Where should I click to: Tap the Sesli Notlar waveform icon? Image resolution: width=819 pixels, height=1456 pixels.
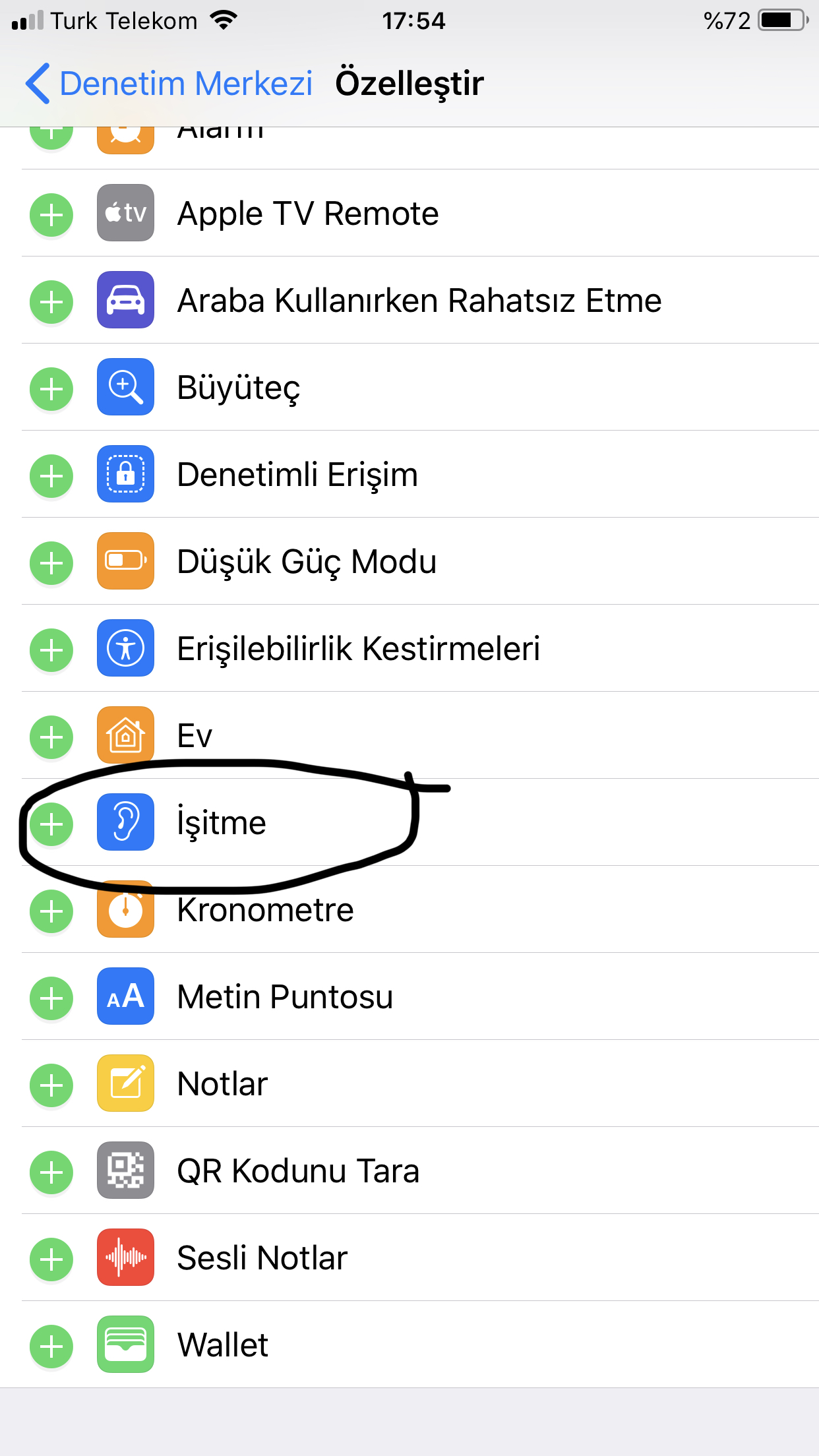pyautogui.click(x=125, y=1258)
